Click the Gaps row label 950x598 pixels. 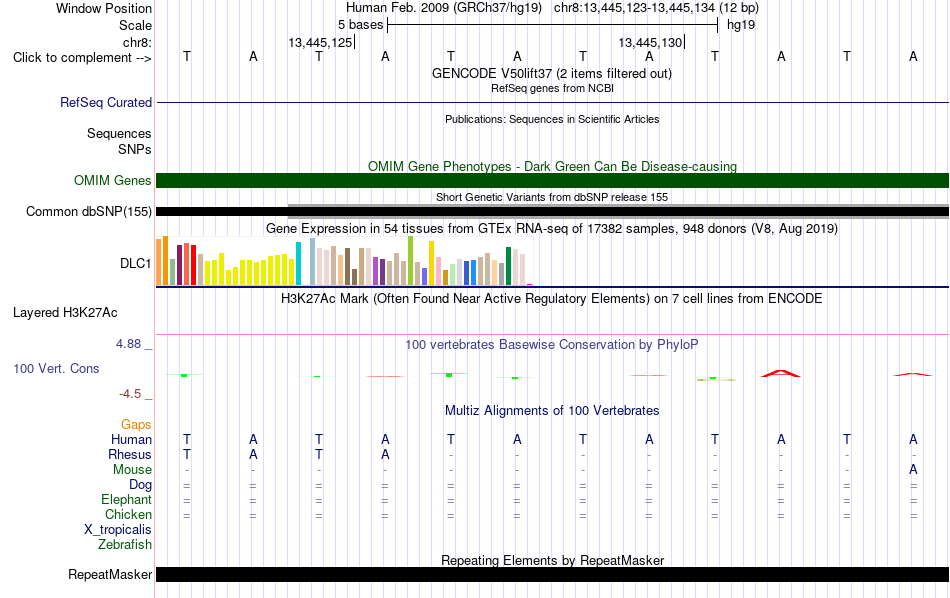136,425
